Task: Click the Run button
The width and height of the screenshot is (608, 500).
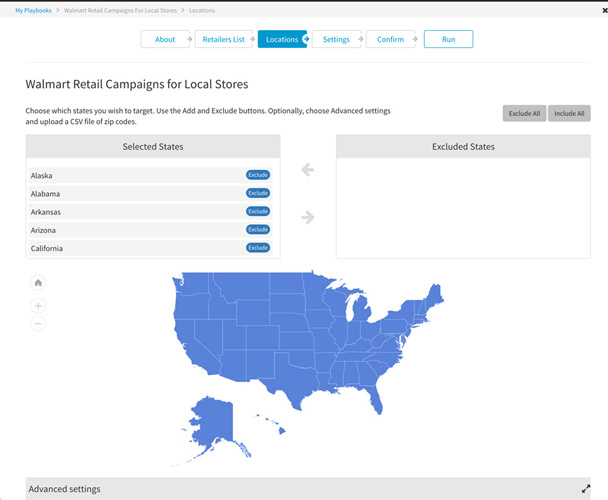Action: click(448, 39)
